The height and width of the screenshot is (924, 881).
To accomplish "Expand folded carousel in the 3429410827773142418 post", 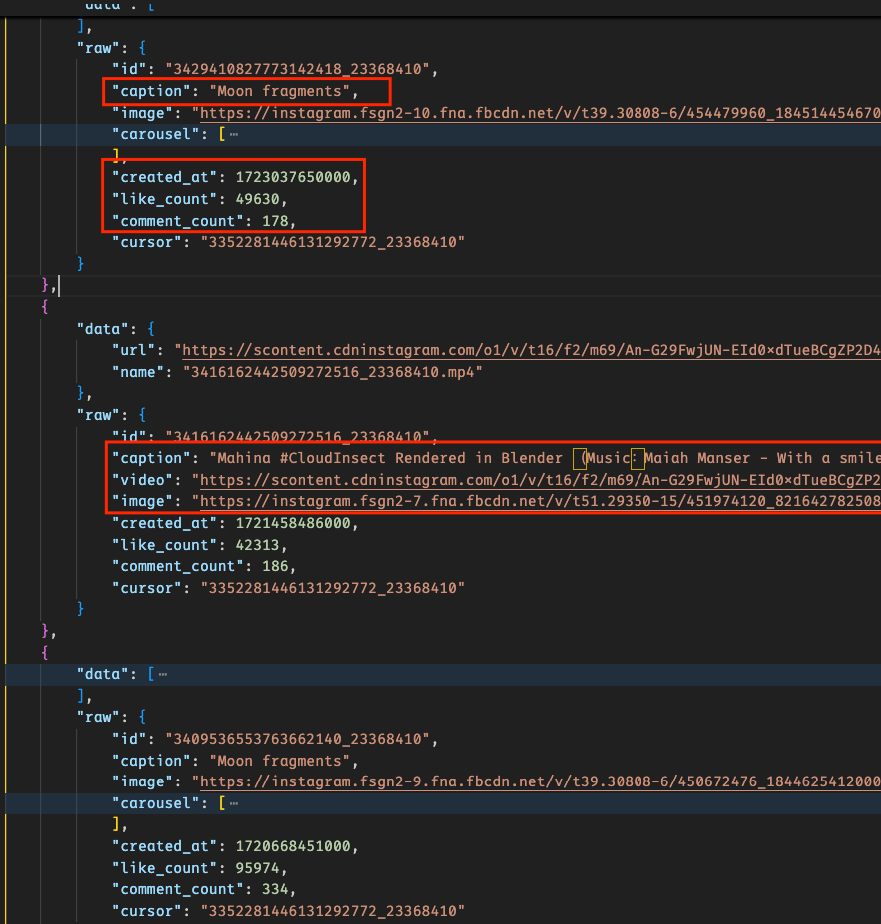I will coord(234,134).
